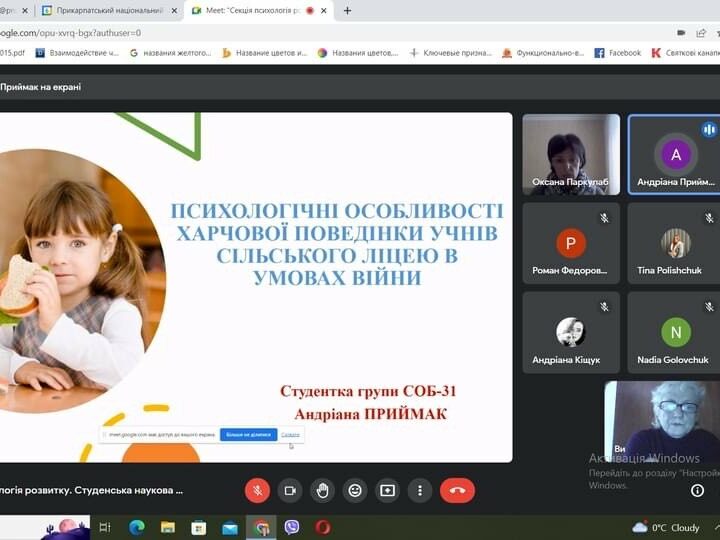Leave the call with red hang-up button
Viewport: 720px width, 540px height.
click(x=457, y=490)
